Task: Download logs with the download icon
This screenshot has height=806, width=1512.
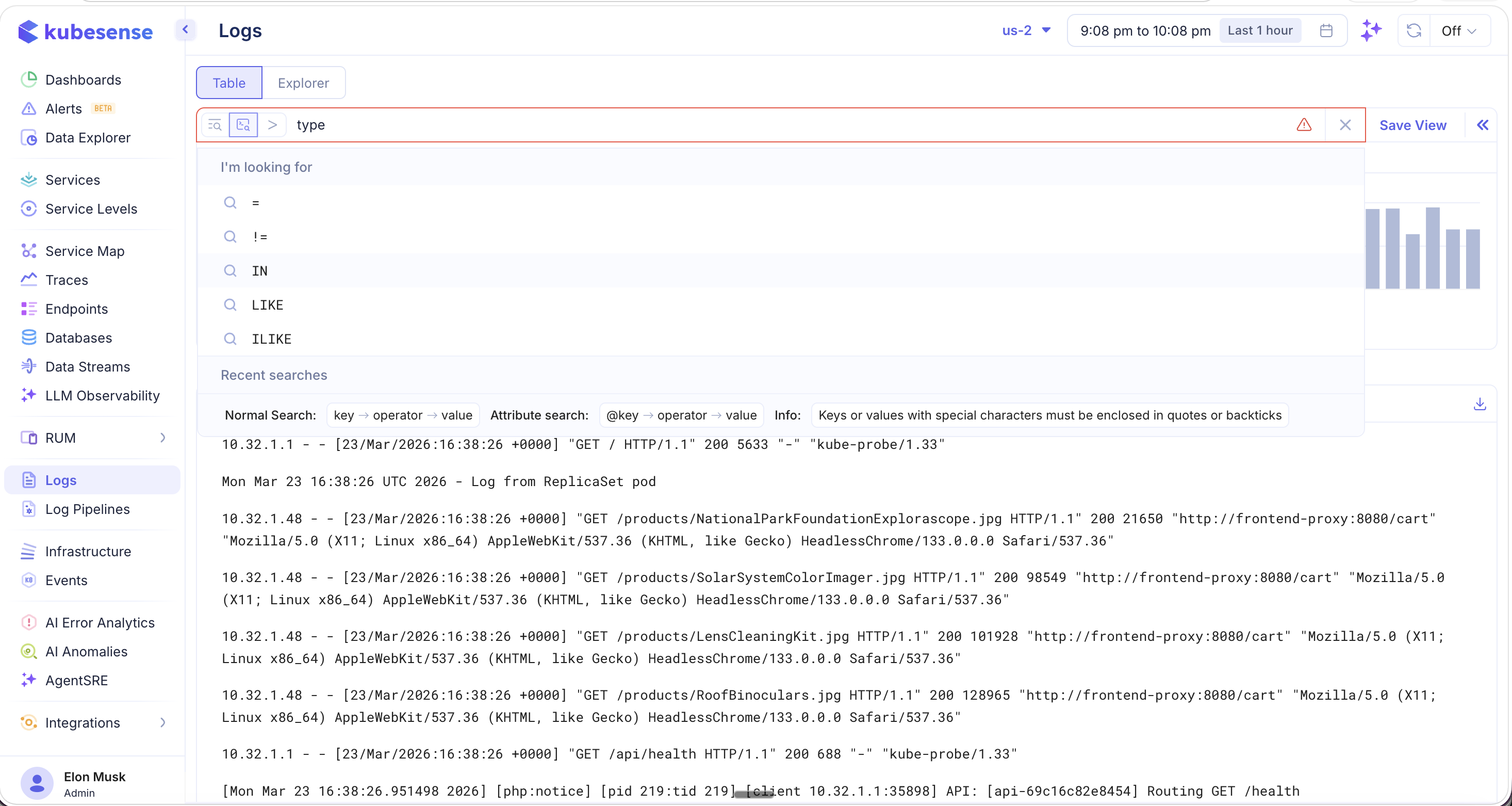Action: point(1481,404)
